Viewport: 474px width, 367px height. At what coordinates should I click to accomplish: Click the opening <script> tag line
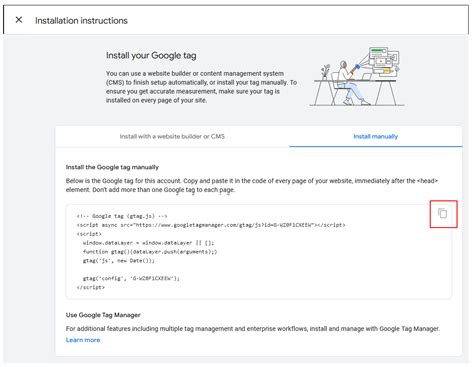tap(89, 234)
